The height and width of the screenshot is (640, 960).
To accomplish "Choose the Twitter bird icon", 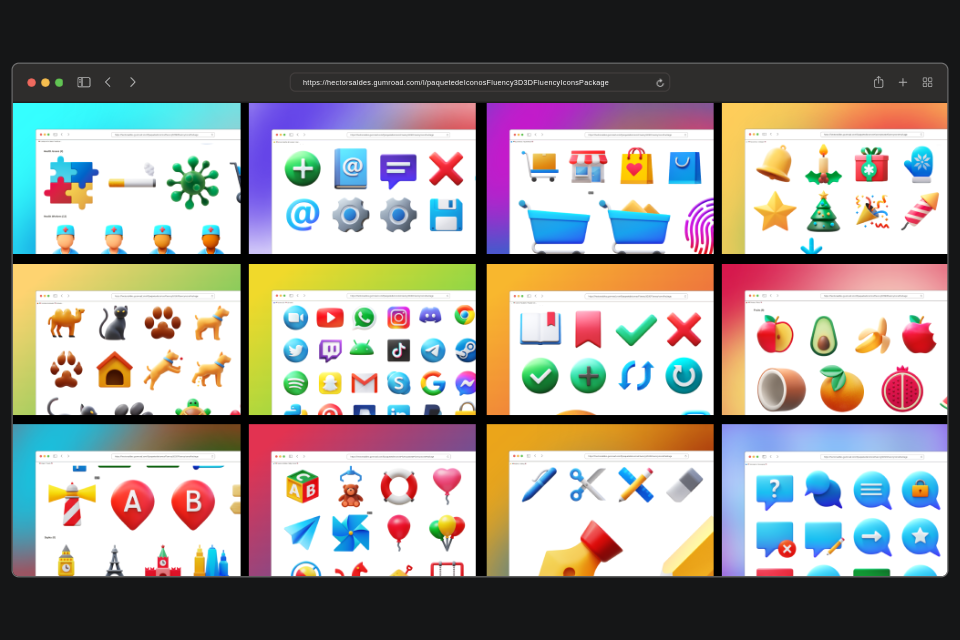I will coord(296,350).
